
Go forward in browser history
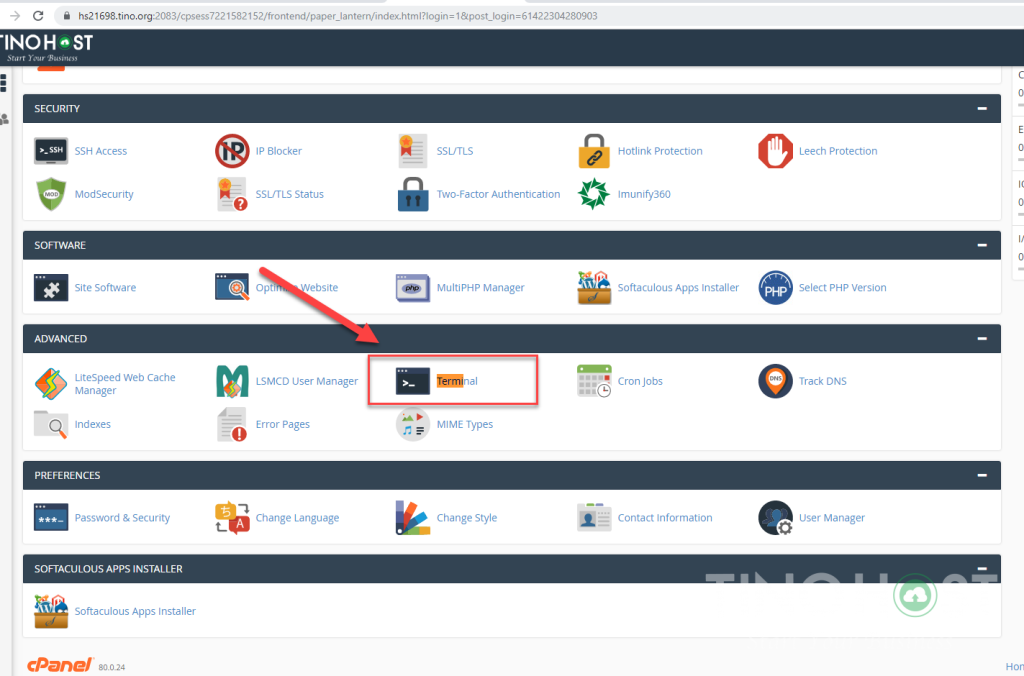coord(14,16)
